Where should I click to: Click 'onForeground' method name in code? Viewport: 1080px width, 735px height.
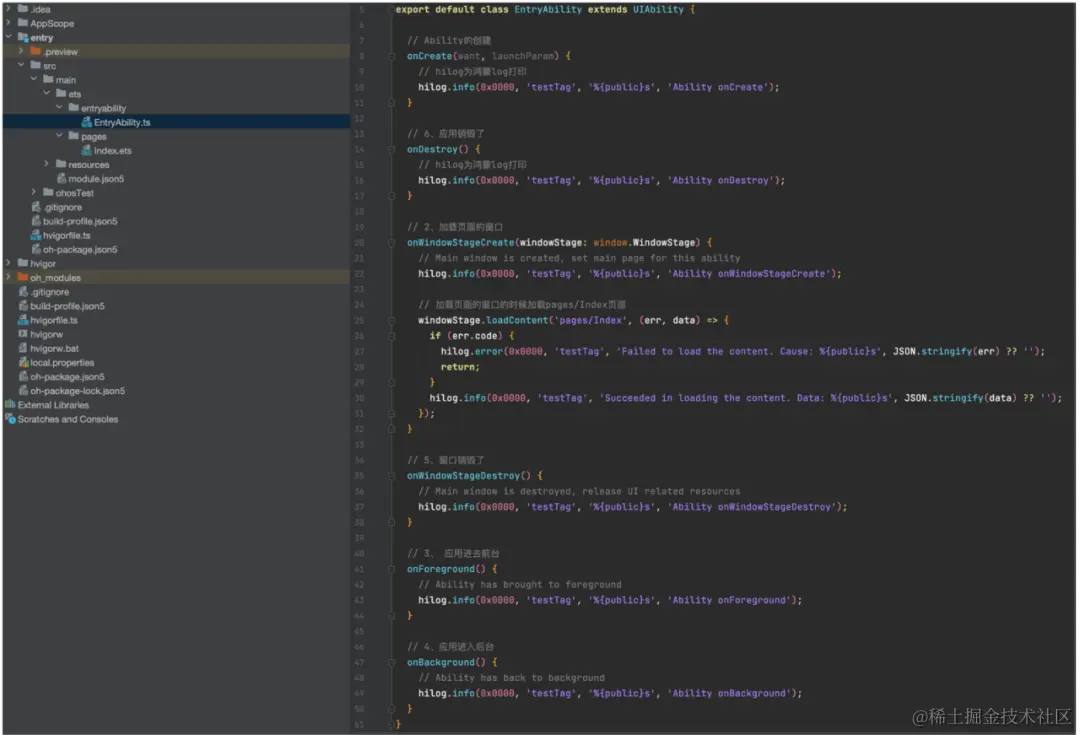441,569
